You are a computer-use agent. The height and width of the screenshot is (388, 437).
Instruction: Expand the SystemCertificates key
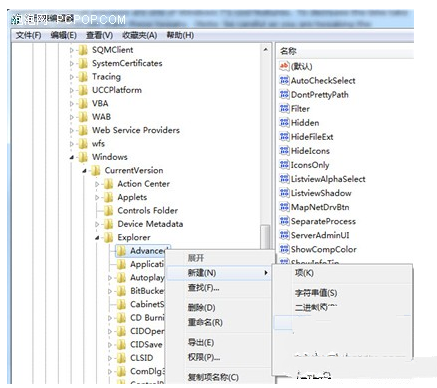point(72,63)
